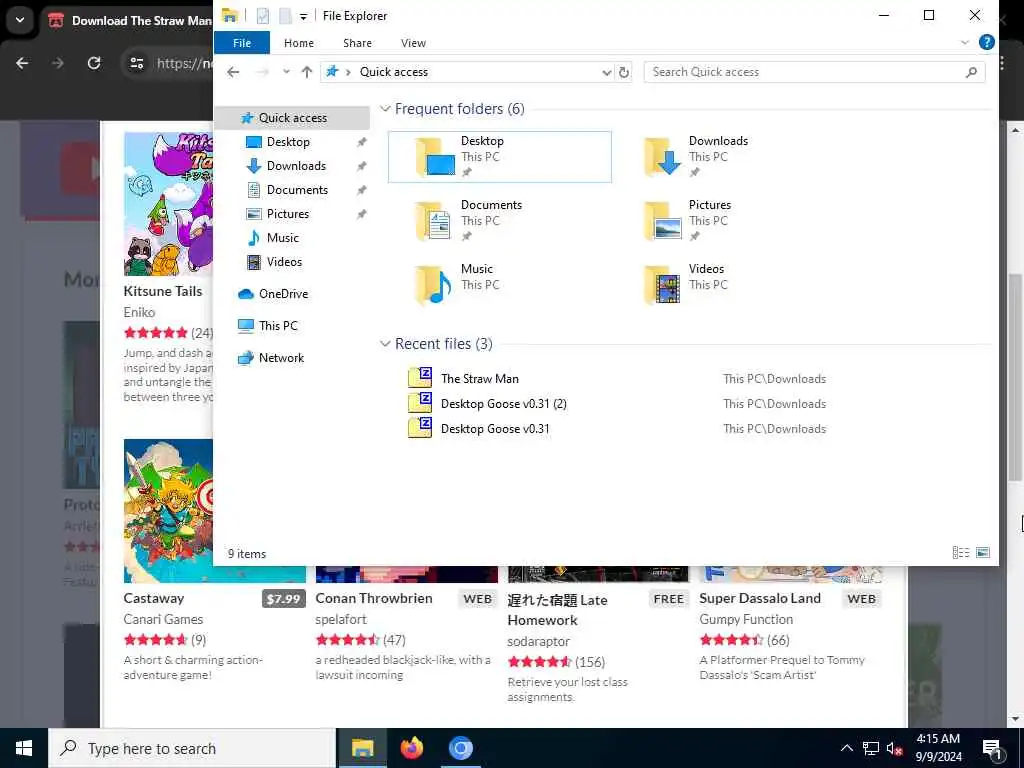Open the Late Homework game link
This screenshot has height=768, width=1024.
pyautogui.click(x=557, y=610)
